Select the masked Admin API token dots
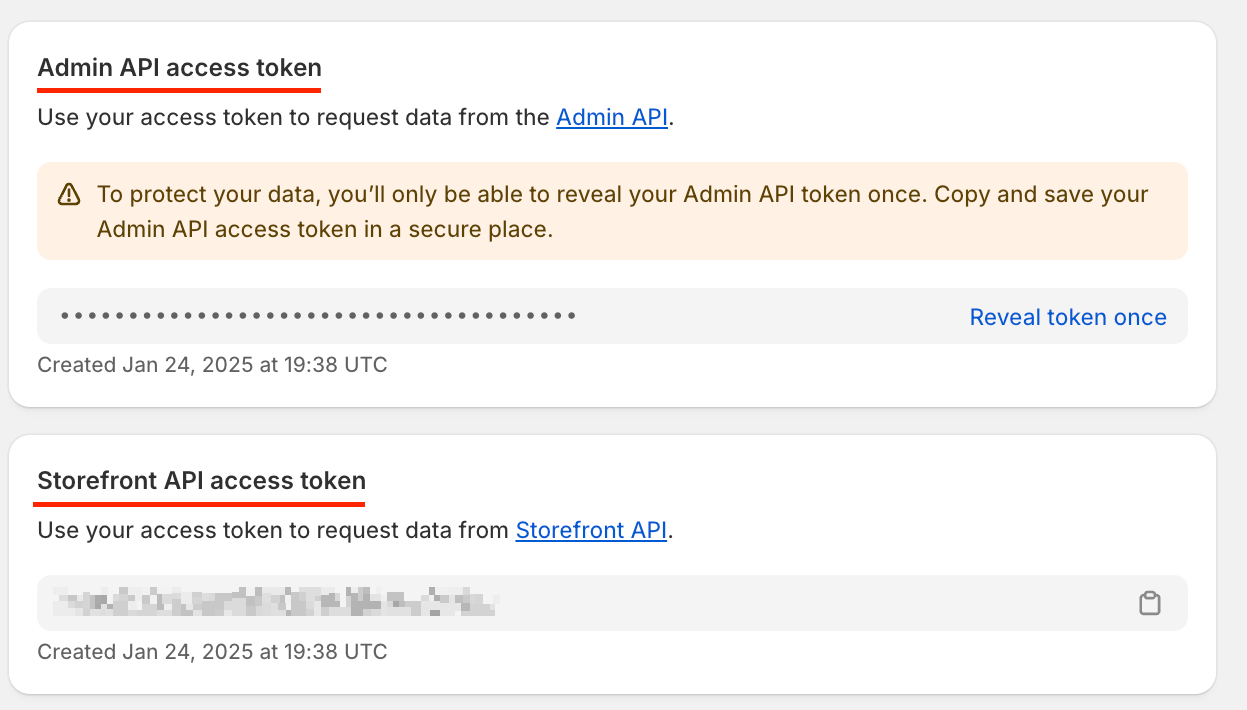1247x710 pixels. point(318,316)
